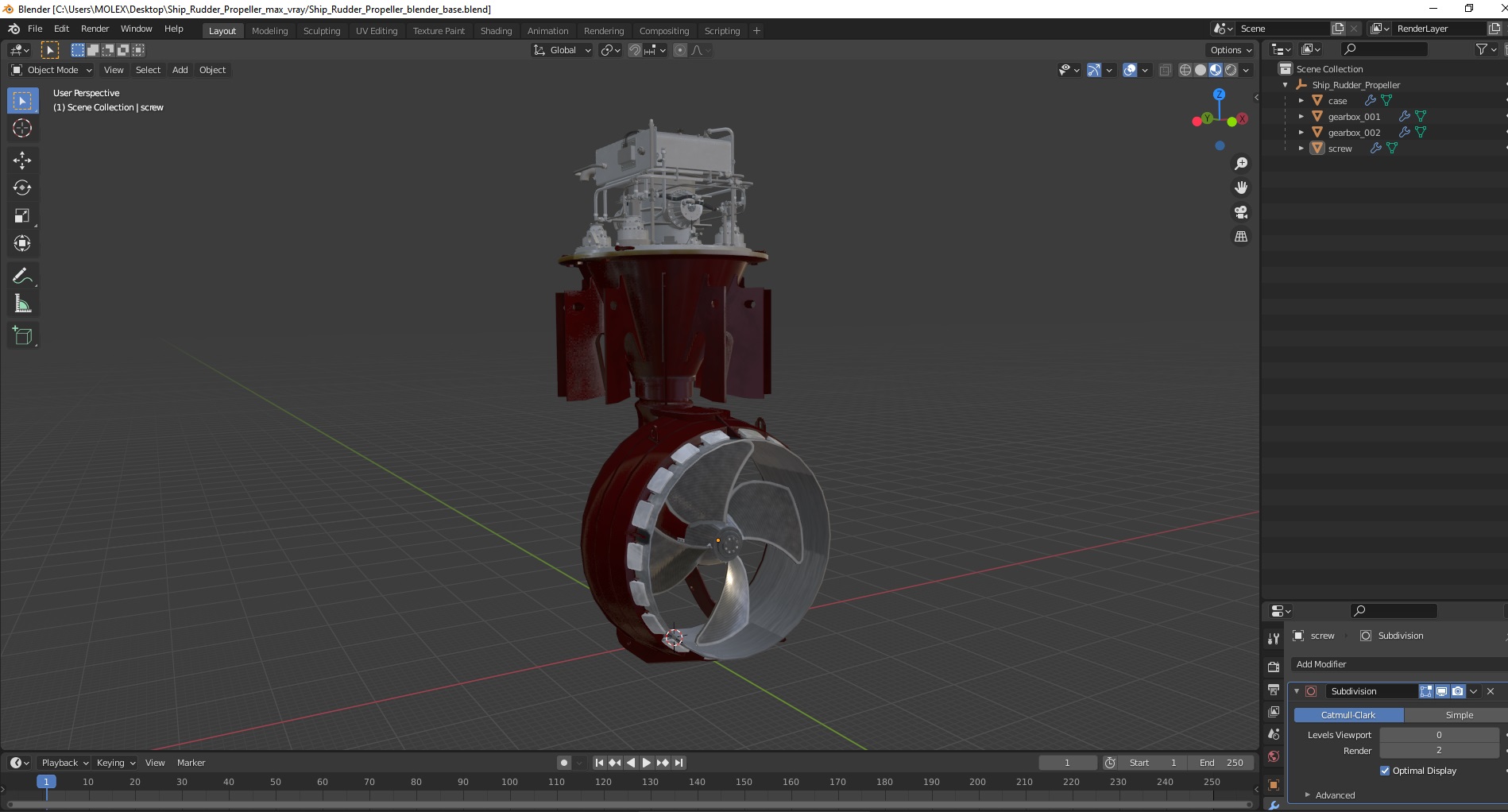Open the File menu
Viewport: 1508px width, 812px height.
[x=35, y=29]
